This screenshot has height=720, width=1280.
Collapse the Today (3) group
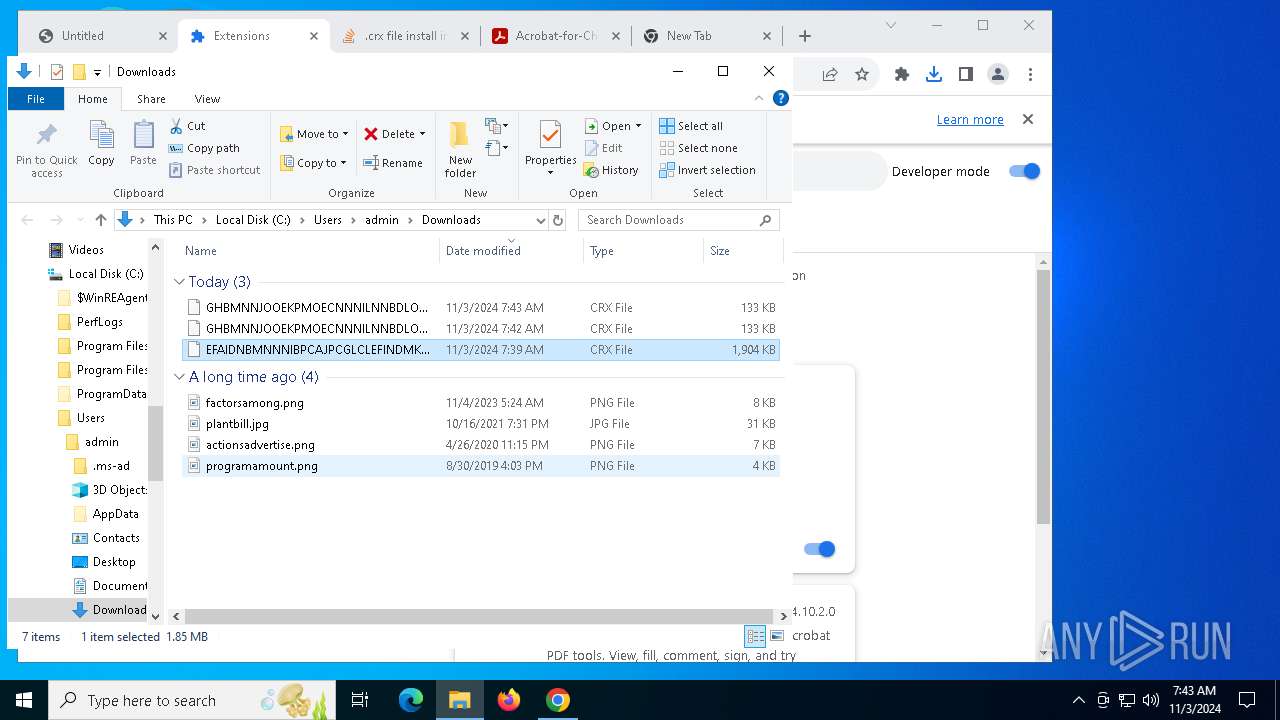click(x=180, y=282)
